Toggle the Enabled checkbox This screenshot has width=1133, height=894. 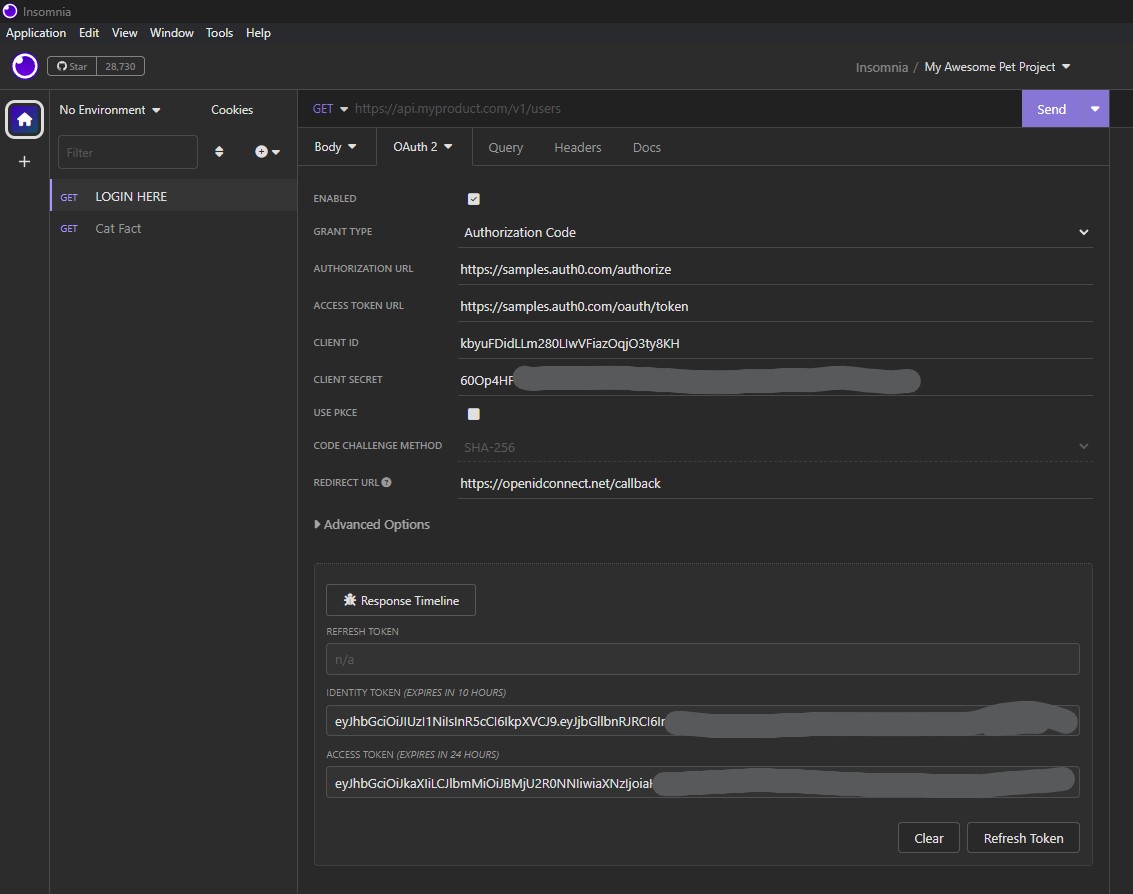coord(474,199)
